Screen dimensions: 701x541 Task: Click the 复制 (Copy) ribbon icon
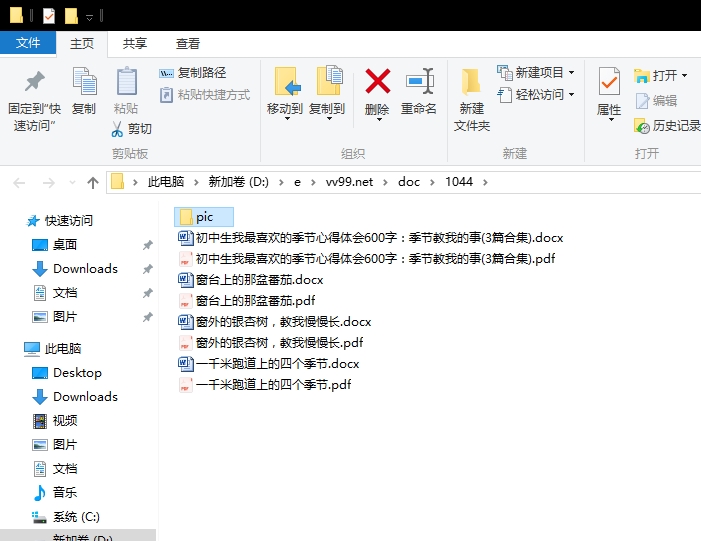[84, 81]
